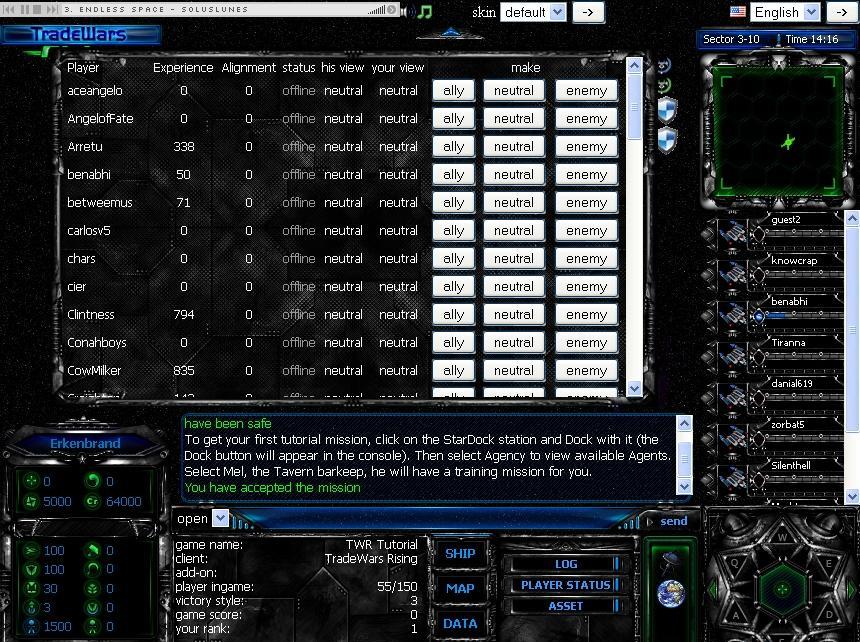Toggle the PLAYER STATUS panel

[x=565, y=585]
